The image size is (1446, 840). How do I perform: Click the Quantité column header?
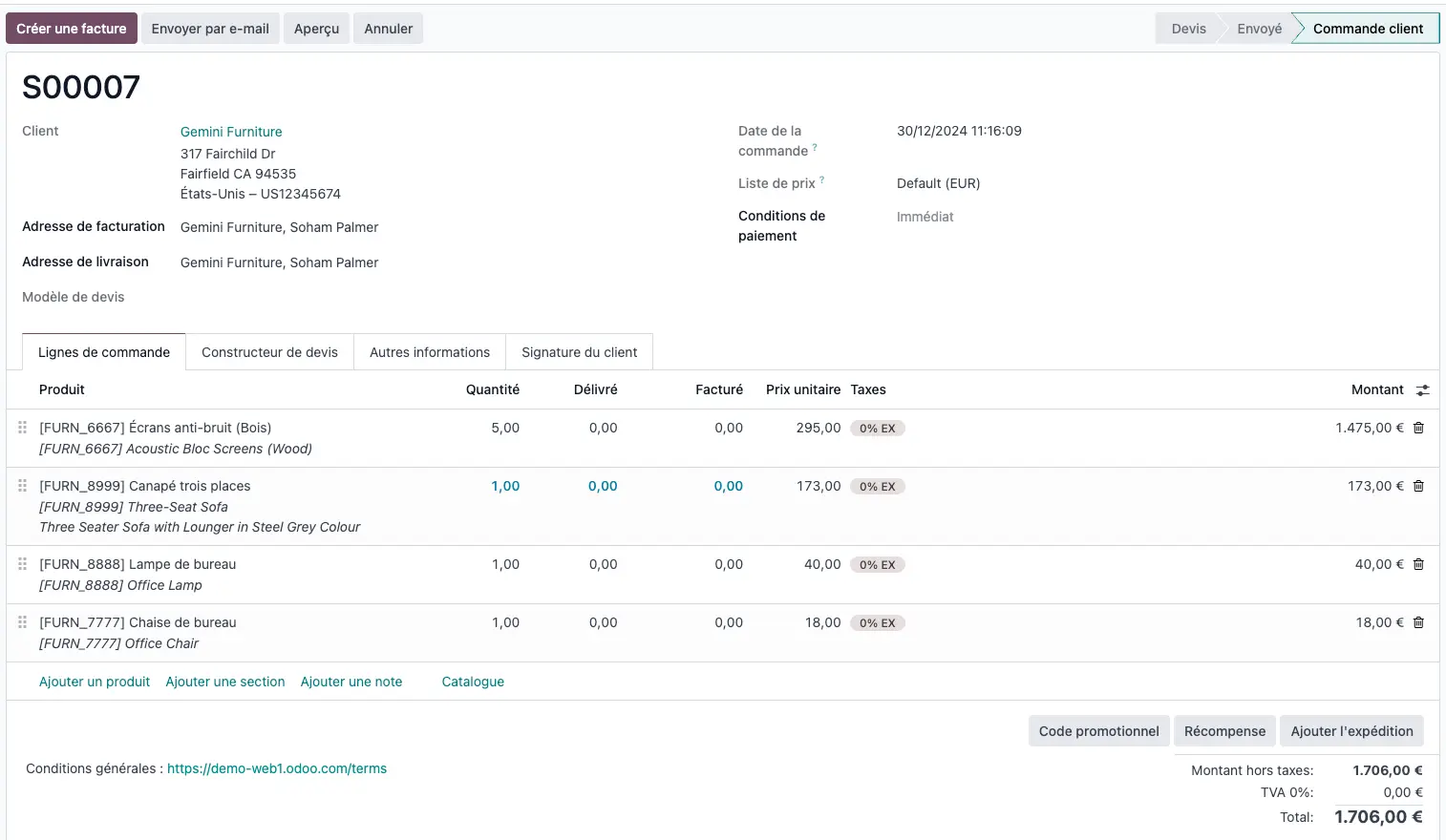tap(493, 389)
